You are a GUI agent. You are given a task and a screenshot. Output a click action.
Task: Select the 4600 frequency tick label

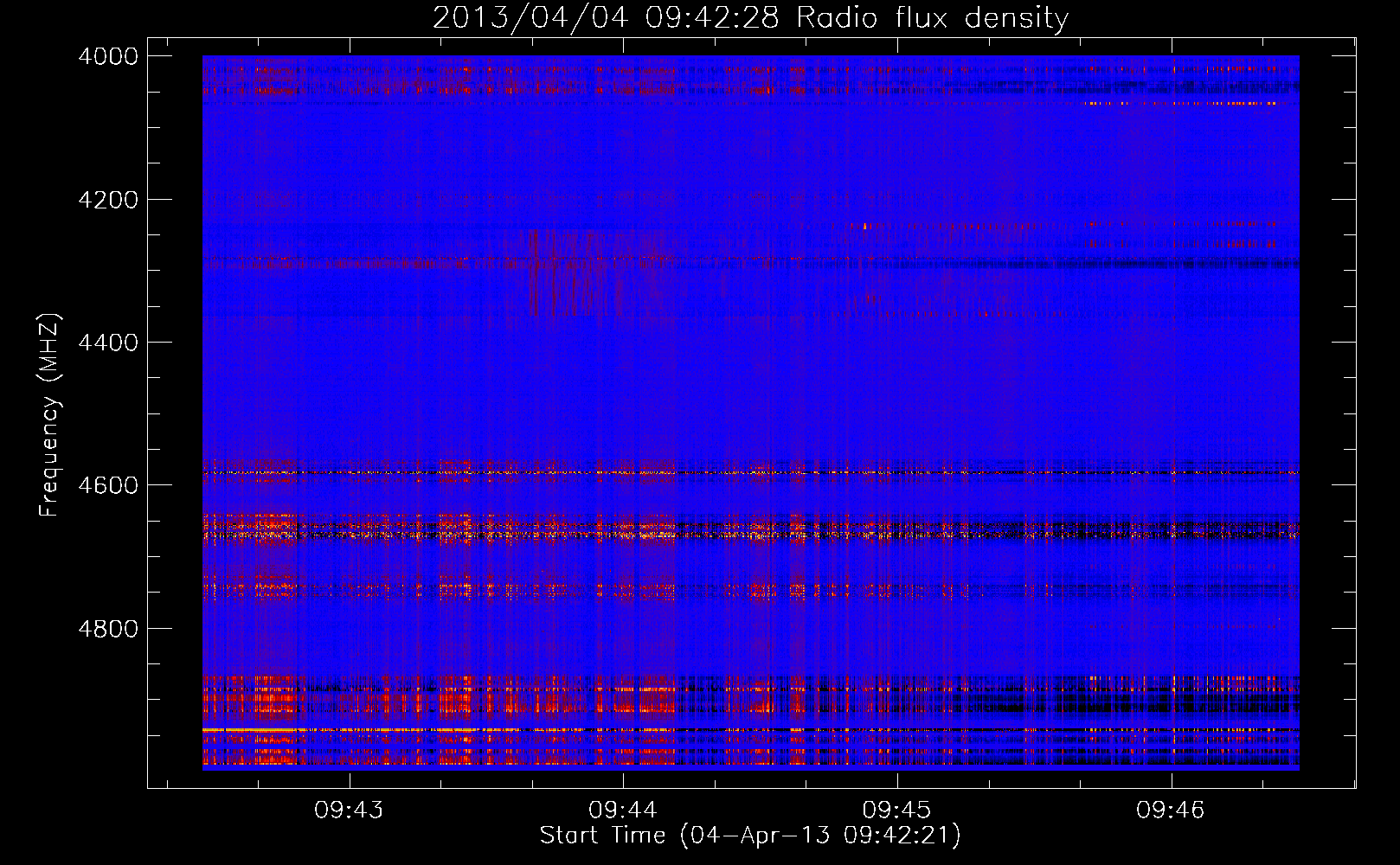click(x=108, y=485)
